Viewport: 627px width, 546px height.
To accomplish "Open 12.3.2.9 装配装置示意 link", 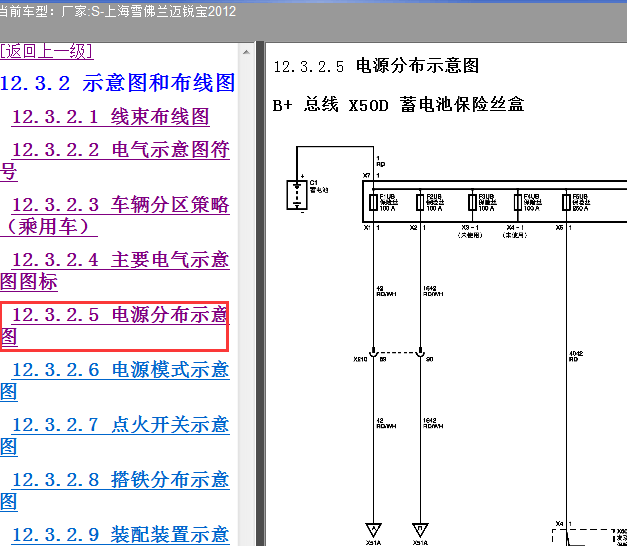I will point(120,535).
